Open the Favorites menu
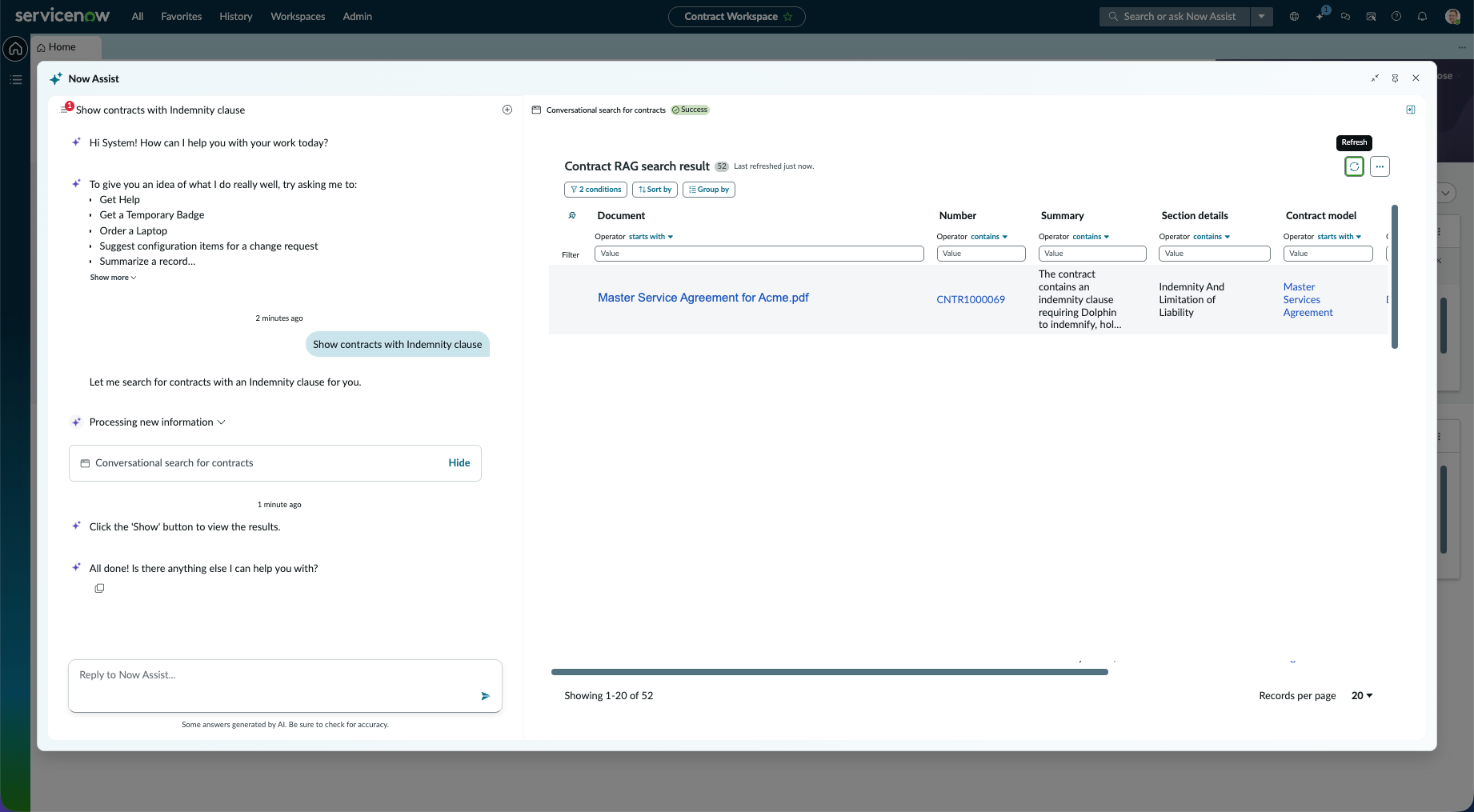The height and width of the screenshot is (812, 1474). (182, 16)
